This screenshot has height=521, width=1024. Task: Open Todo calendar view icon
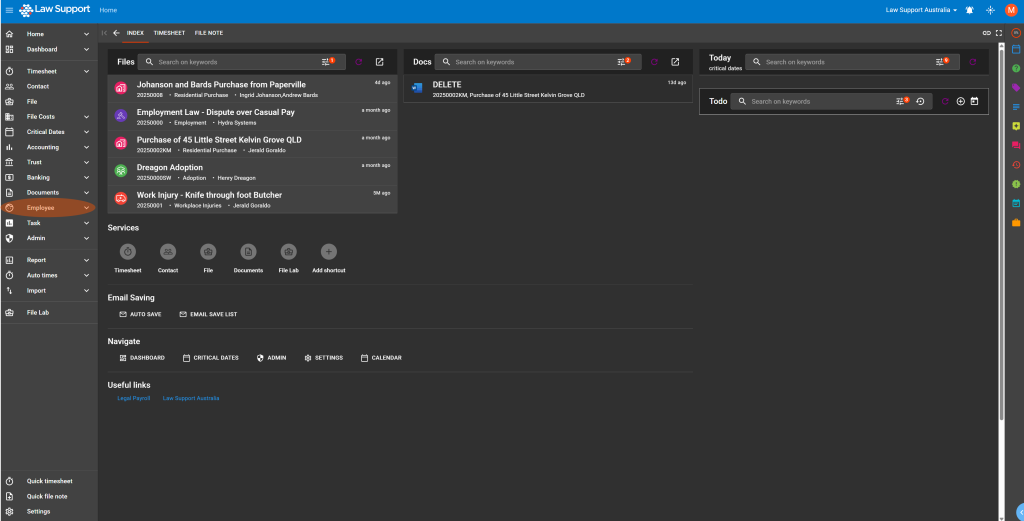pyautogui.click(x=974, y=101)
